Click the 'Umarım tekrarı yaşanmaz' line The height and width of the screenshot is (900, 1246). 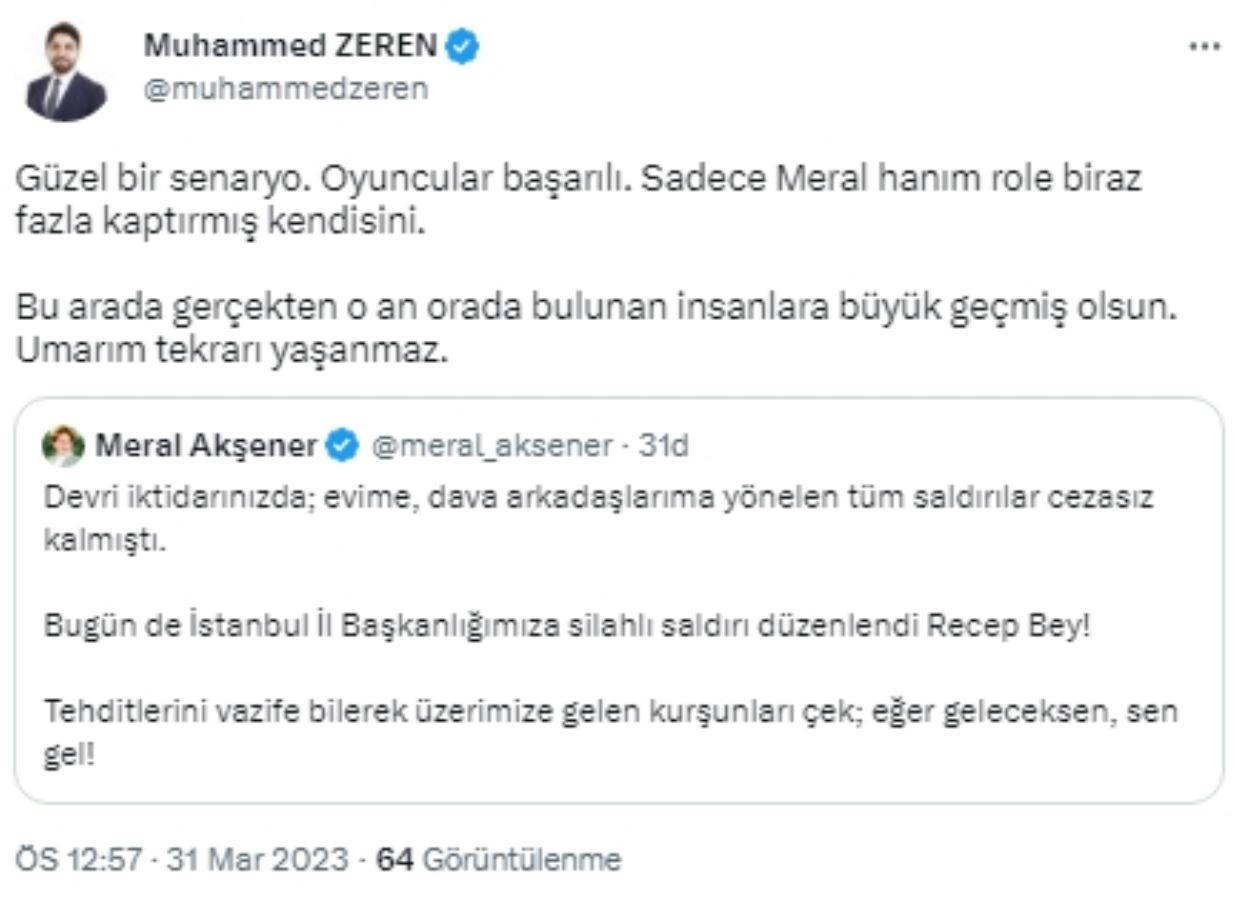pyautogui.click(x=228, y=353)
